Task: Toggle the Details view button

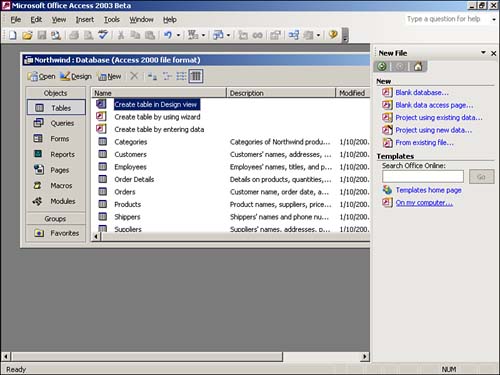Action: (196, 76)
